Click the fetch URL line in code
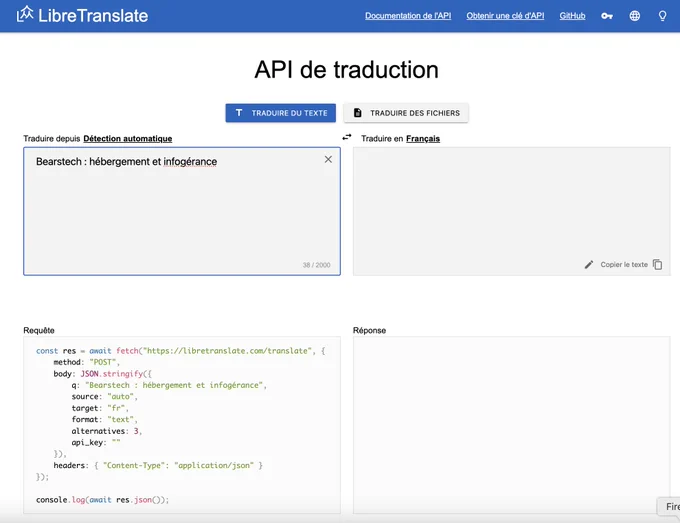 click(x=181, y=351)
